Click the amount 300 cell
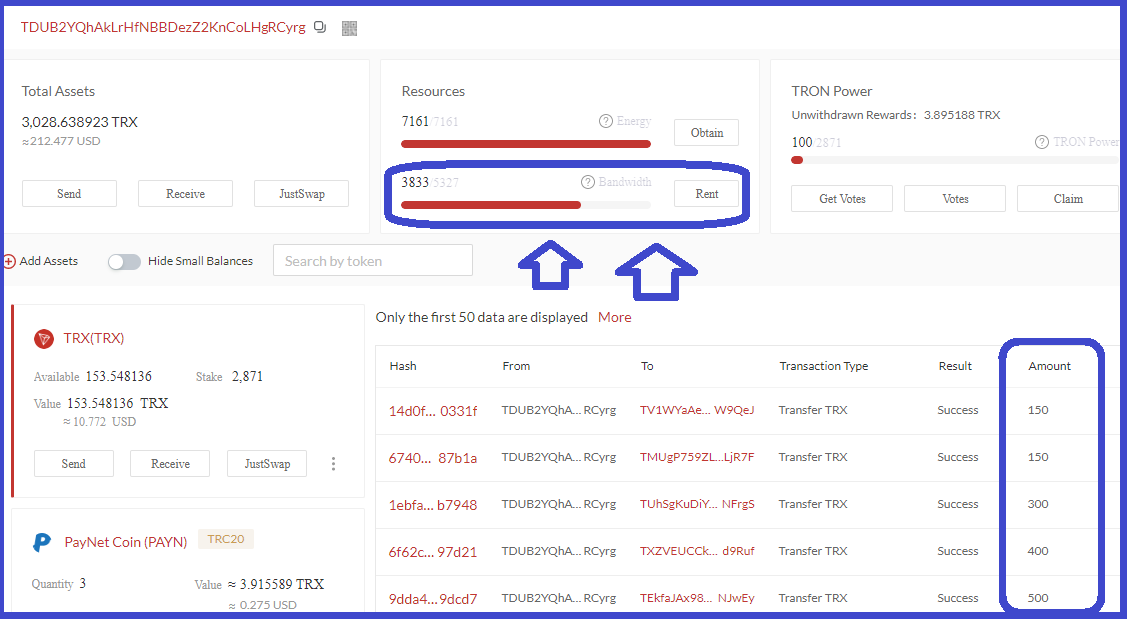This screenshot has width=1127, height=619. [1038, 504]
